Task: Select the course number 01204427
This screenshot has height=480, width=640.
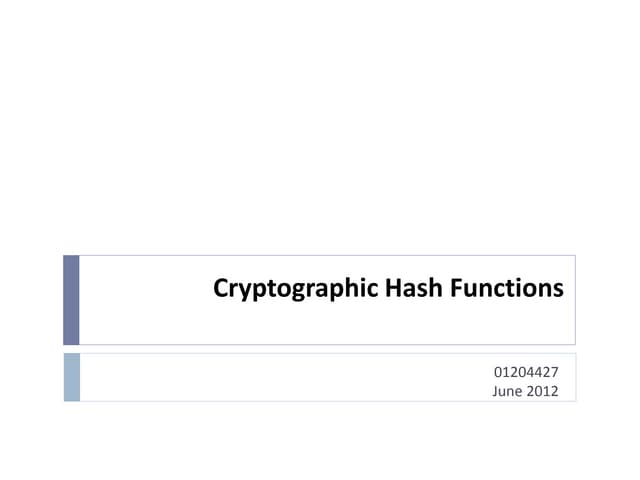Action: 527,372
